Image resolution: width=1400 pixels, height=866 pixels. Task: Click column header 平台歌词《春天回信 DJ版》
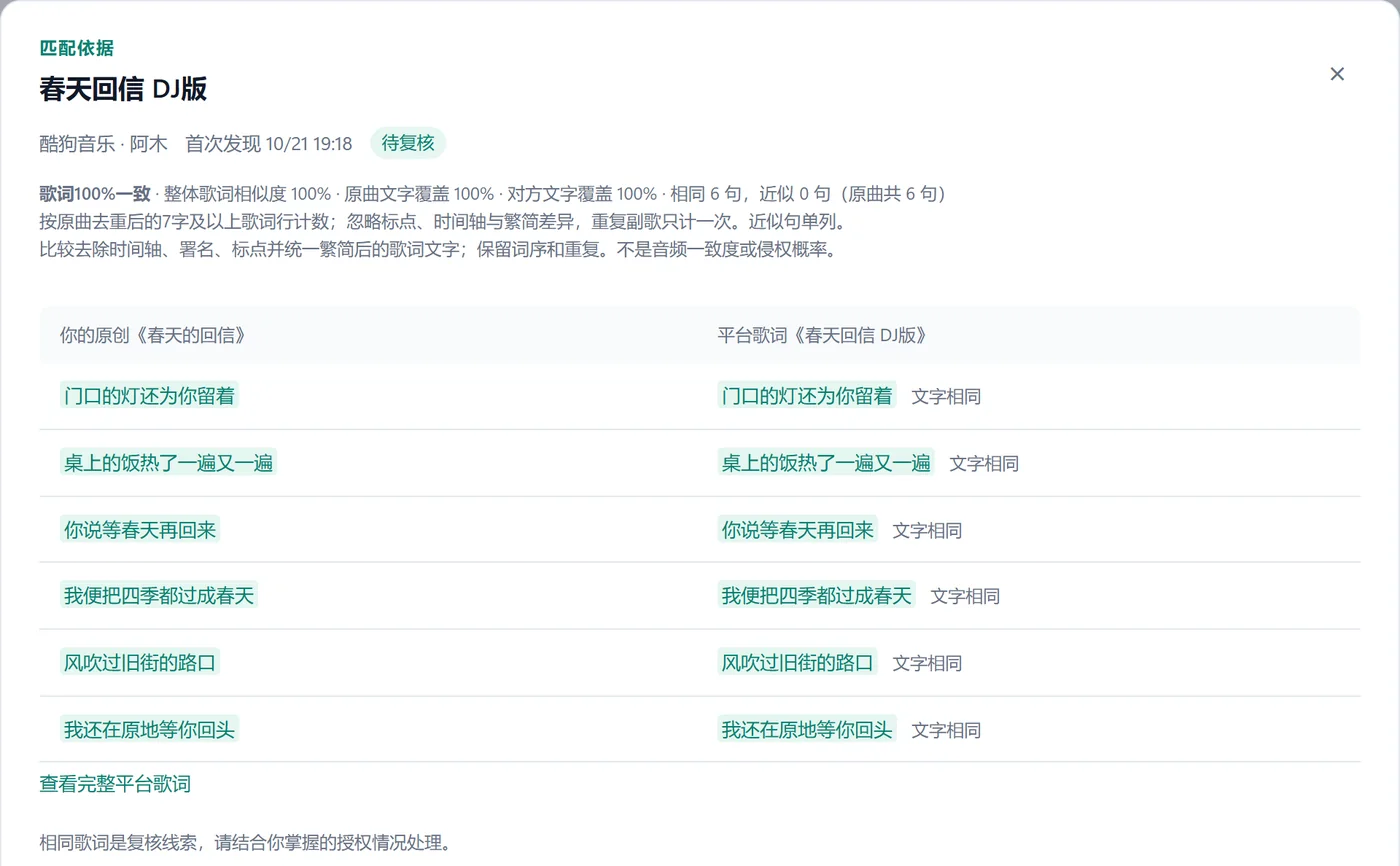[x=822, y=335]
